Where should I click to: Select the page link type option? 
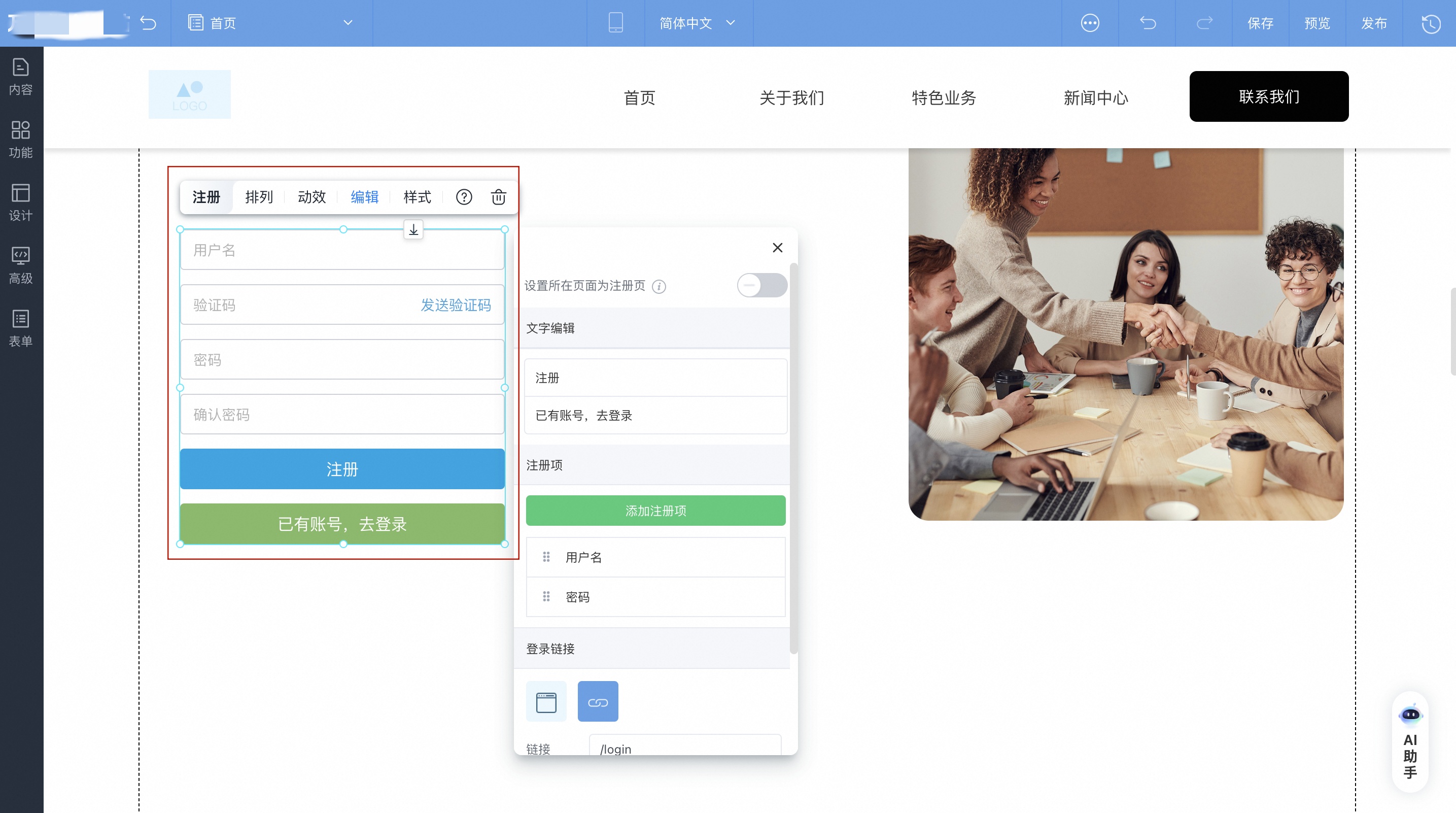tap(546, 702)
